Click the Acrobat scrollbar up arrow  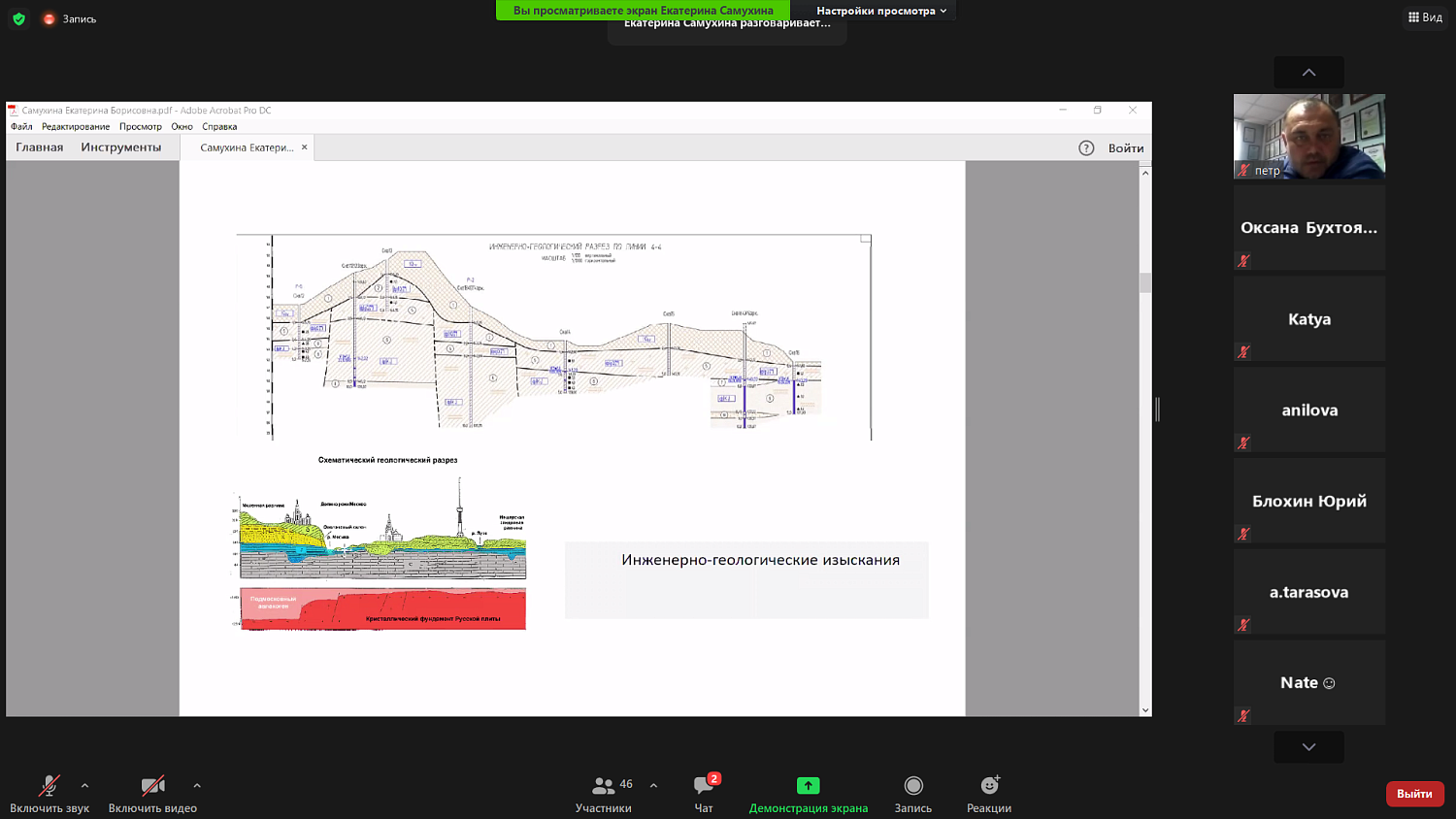point(1145,173)
